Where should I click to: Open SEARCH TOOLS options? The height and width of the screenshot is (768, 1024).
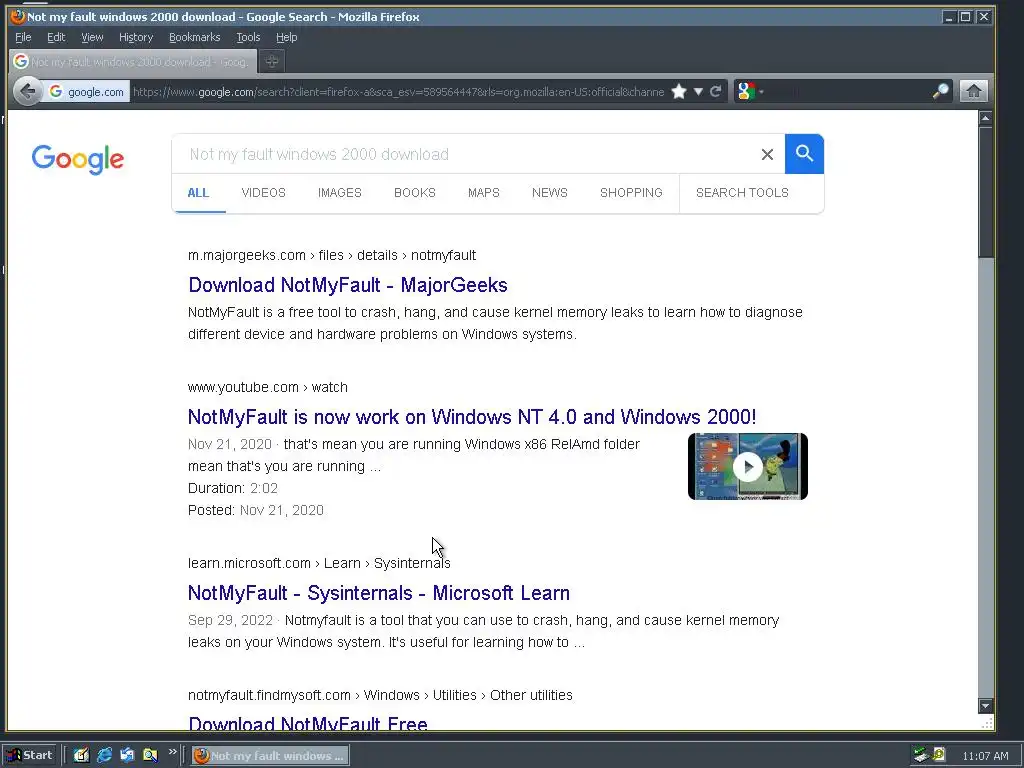pos(742,193)
